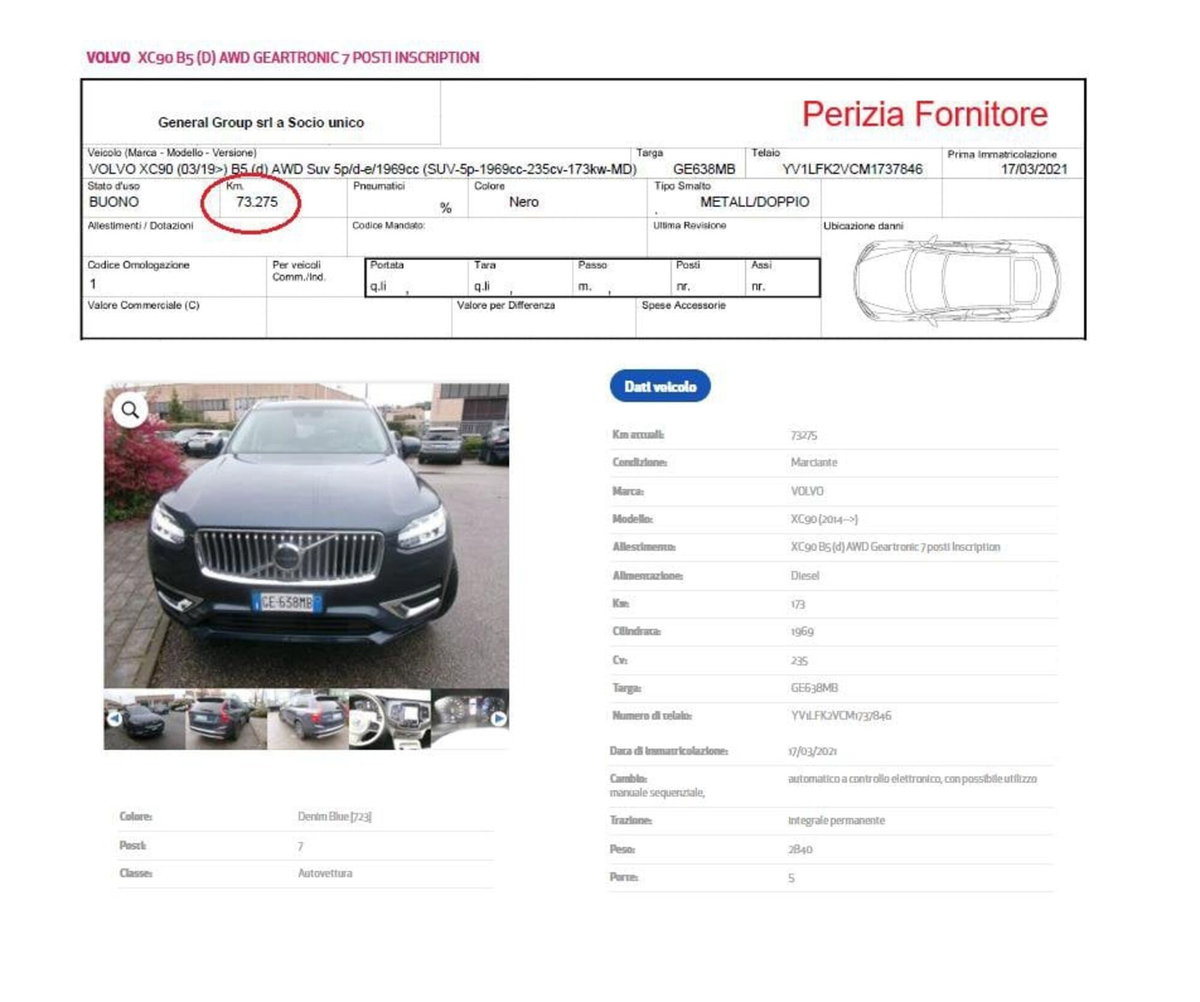The image size is (1200, 1002).
Task: Click the Modello value XC90 (2014-->)
Action: pos(824,520)
